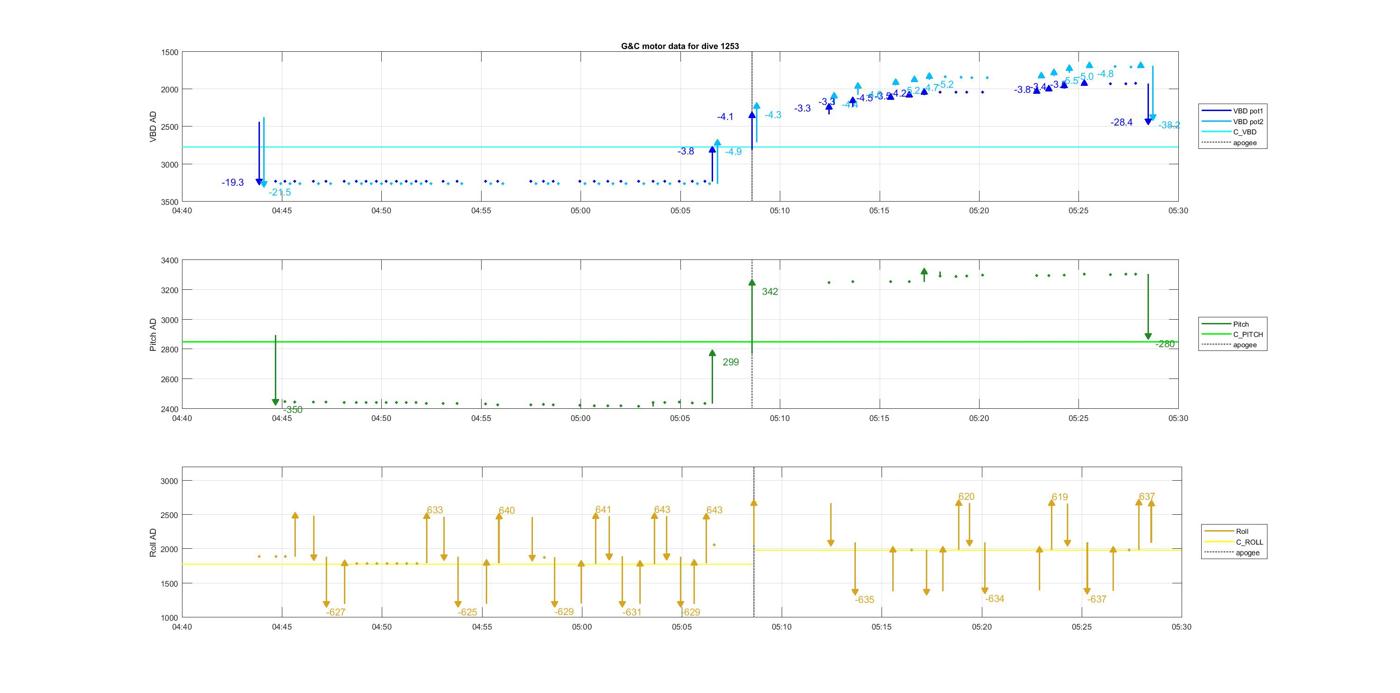Click the '-19.3' VBD data label

pyautogui.click(x=233, y=183)
